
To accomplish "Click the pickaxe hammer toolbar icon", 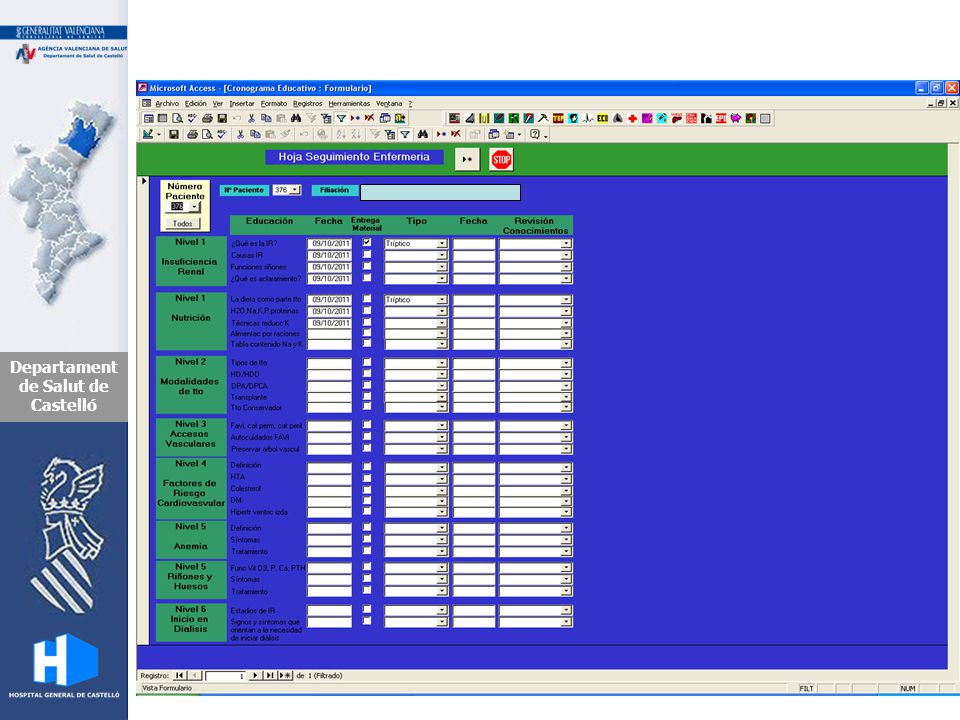I will (543, 118).
